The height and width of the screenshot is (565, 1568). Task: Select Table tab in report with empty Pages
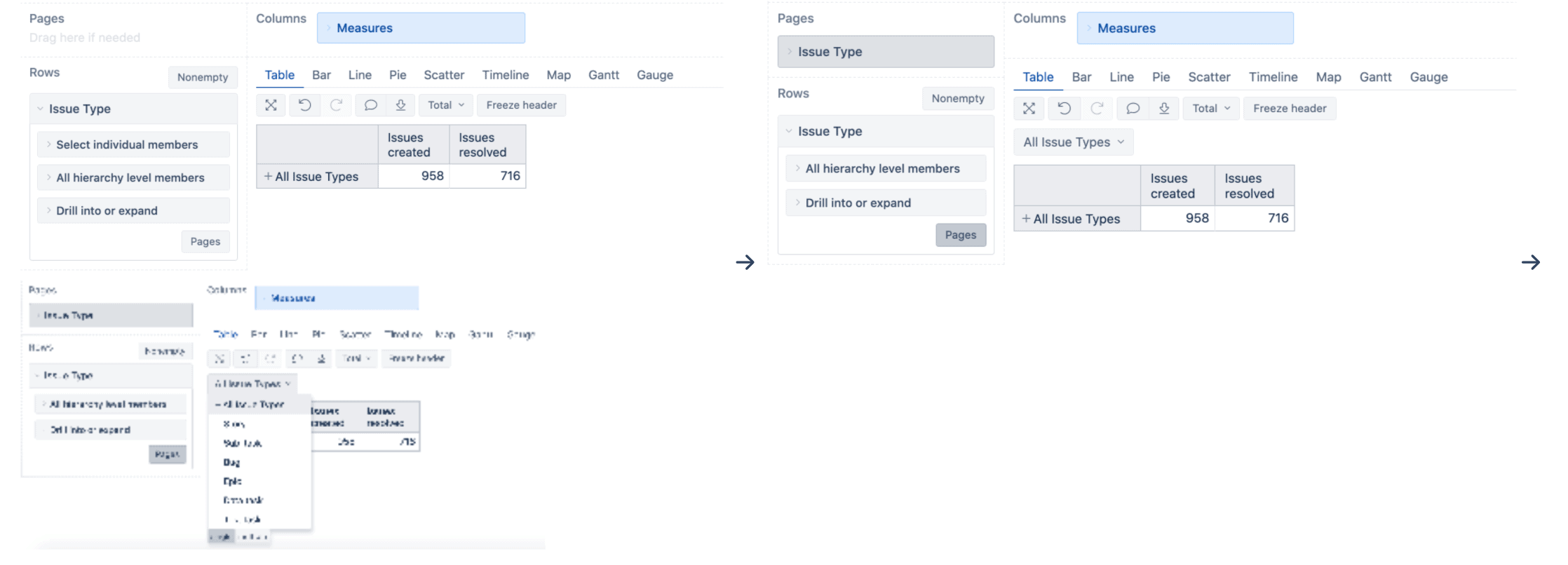pos(279,75)
